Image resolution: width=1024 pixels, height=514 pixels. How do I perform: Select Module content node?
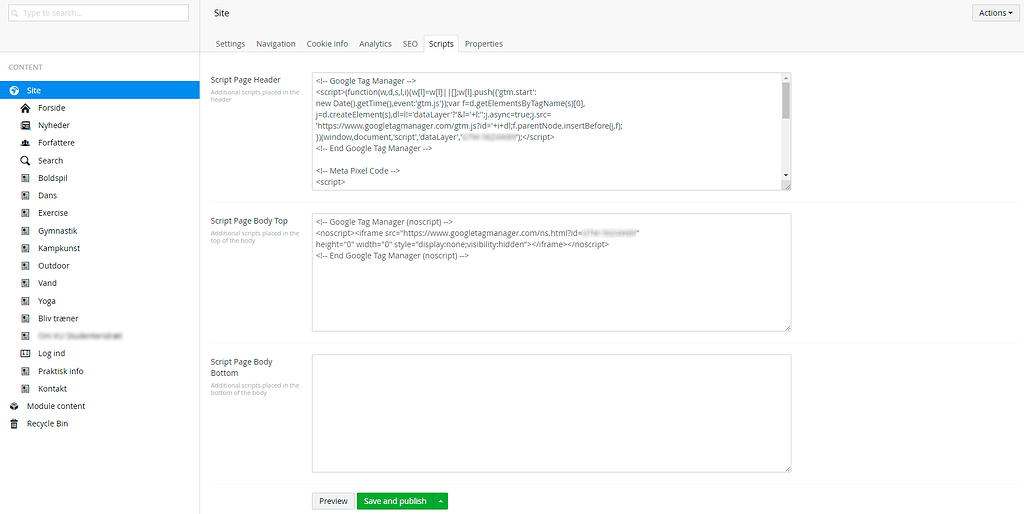56,406
